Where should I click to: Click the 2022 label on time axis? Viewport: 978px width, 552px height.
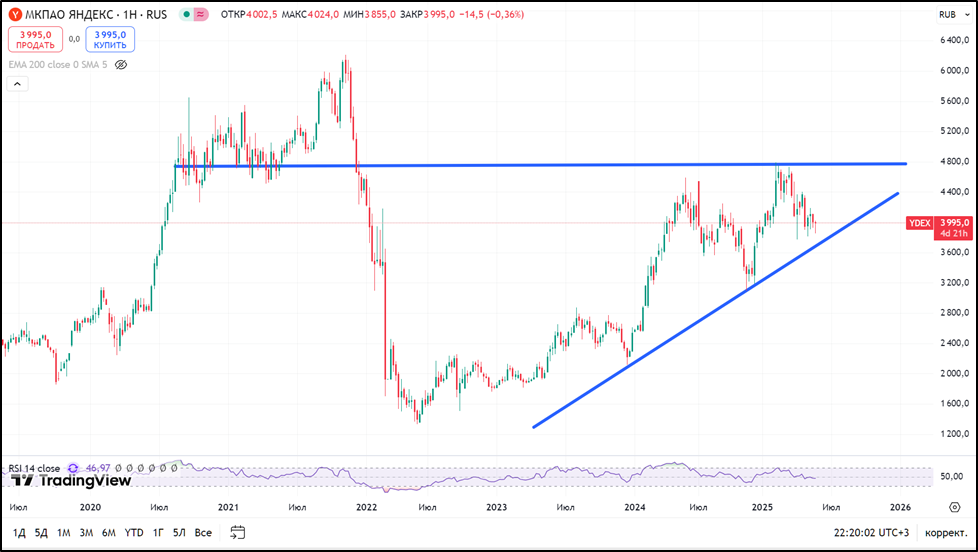click(x=367, y=507)
